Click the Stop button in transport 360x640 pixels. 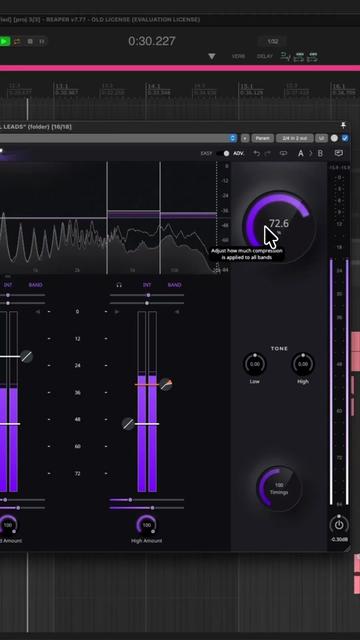point(30,41)
